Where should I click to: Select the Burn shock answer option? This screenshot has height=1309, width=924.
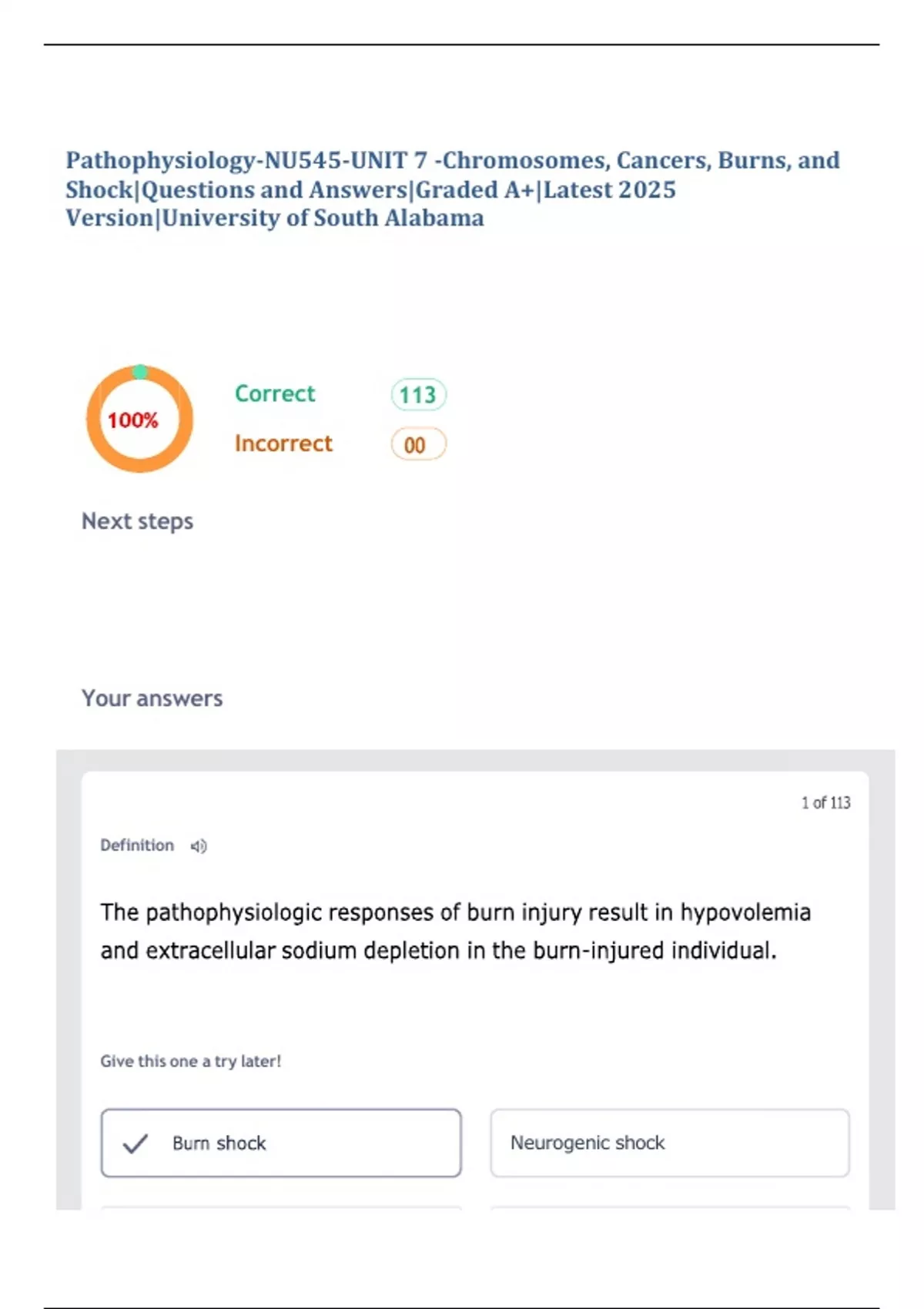pos(281,1143)
